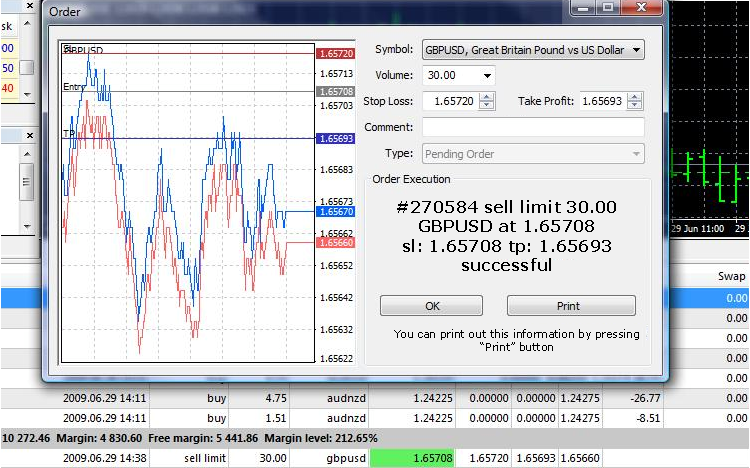
Task: Click the Navigator scrollbar down arrow
Action: [27, 226]
